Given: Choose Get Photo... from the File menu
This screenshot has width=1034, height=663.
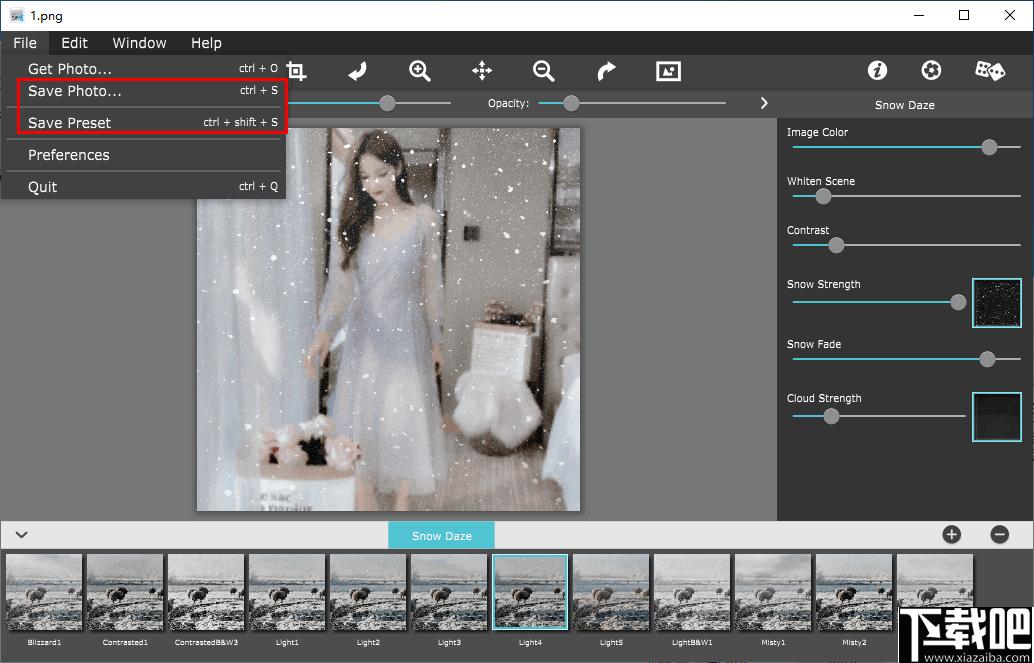Looking at the screenshot, I should tap(144, 69).
